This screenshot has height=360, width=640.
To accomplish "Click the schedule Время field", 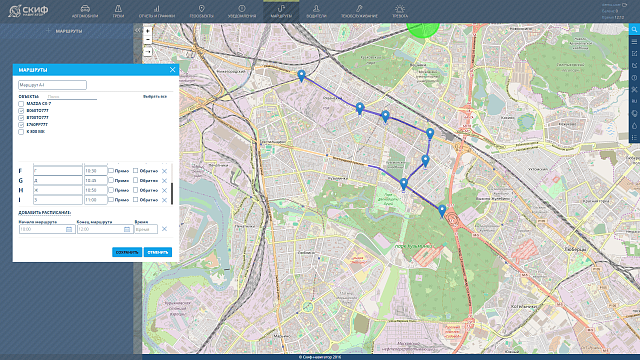I will pos(146,229).
